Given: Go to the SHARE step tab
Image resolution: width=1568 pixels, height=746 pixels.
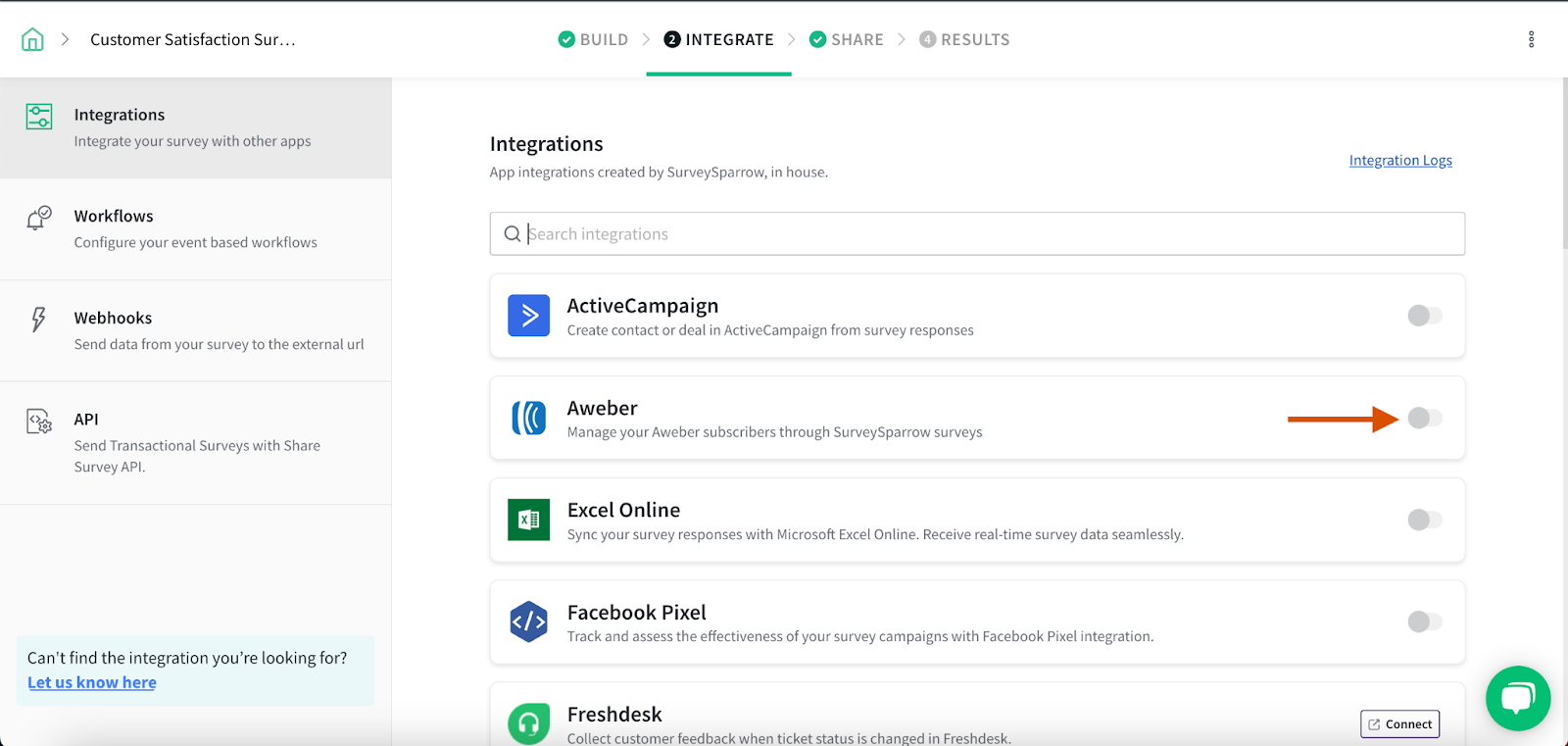Looking at the screenshot, I should 846,39.
